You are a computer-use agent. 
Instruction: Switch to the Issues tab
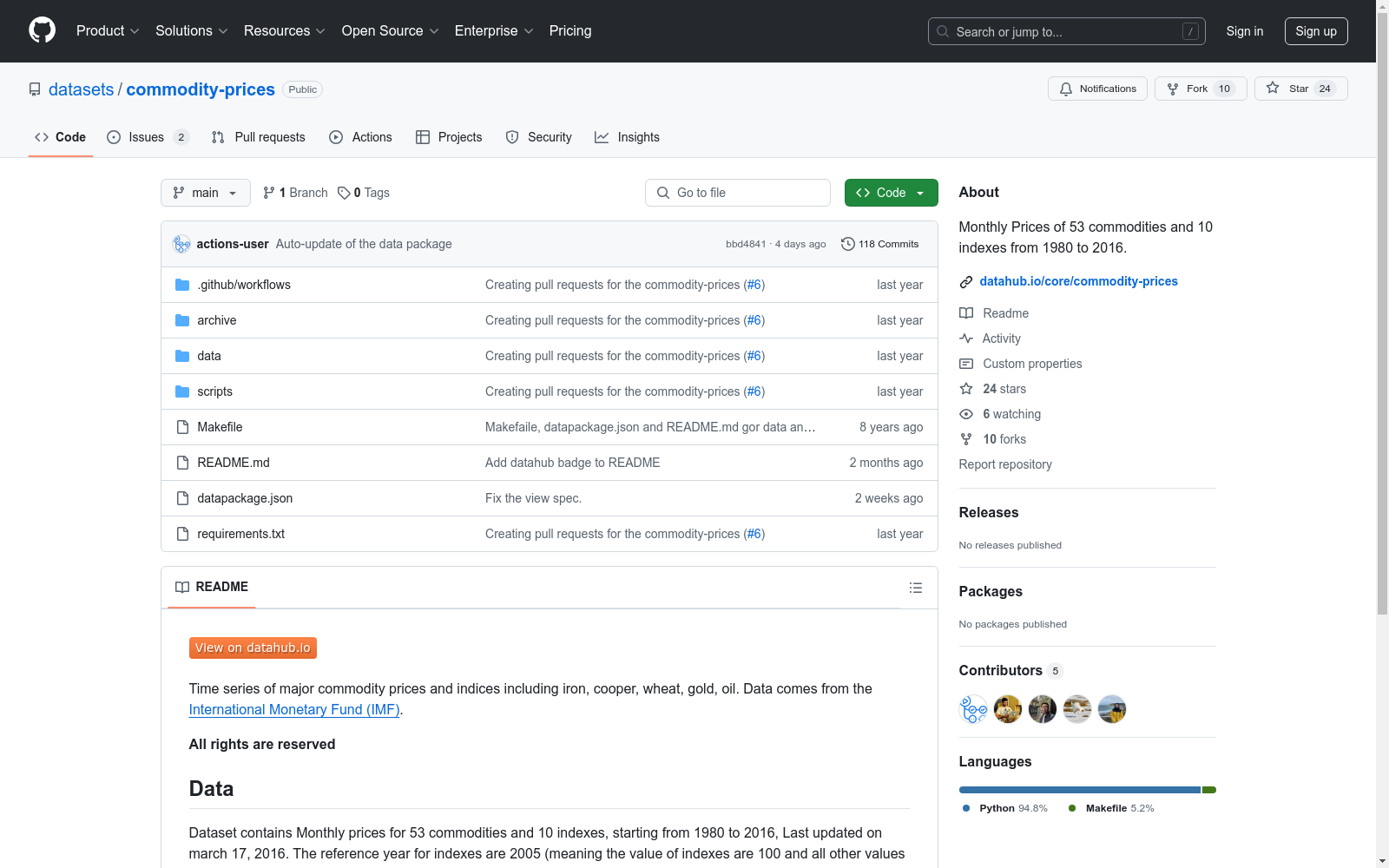[148, 137]
